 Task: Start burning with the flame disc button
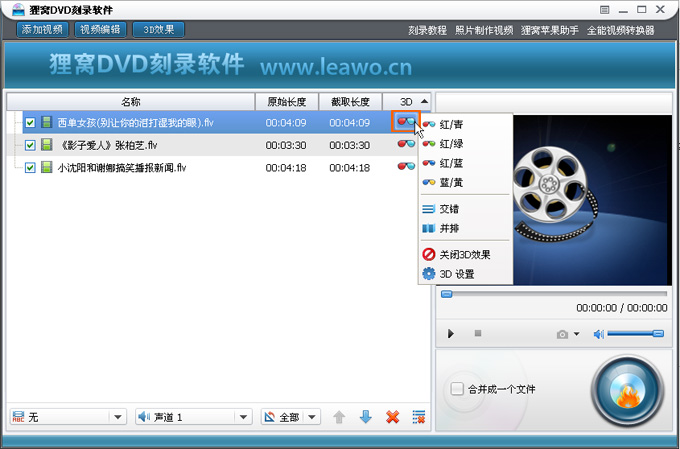coord(628,391)
